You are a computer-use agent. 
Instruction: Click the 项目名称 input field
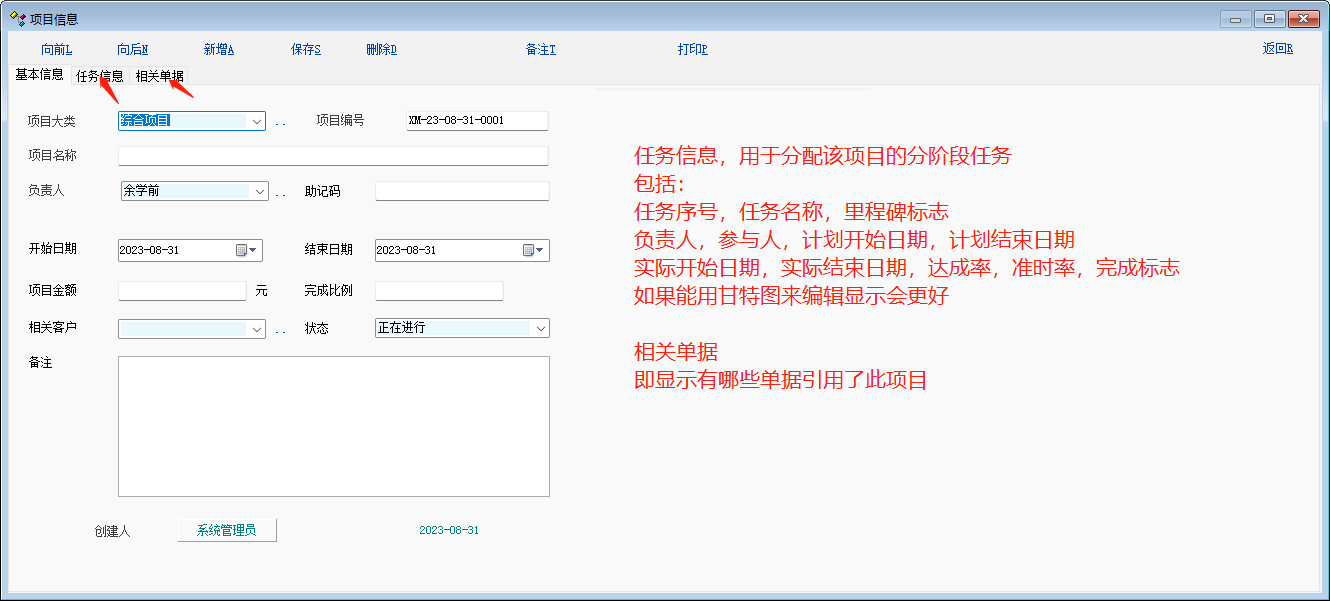(x=333, y=156)
